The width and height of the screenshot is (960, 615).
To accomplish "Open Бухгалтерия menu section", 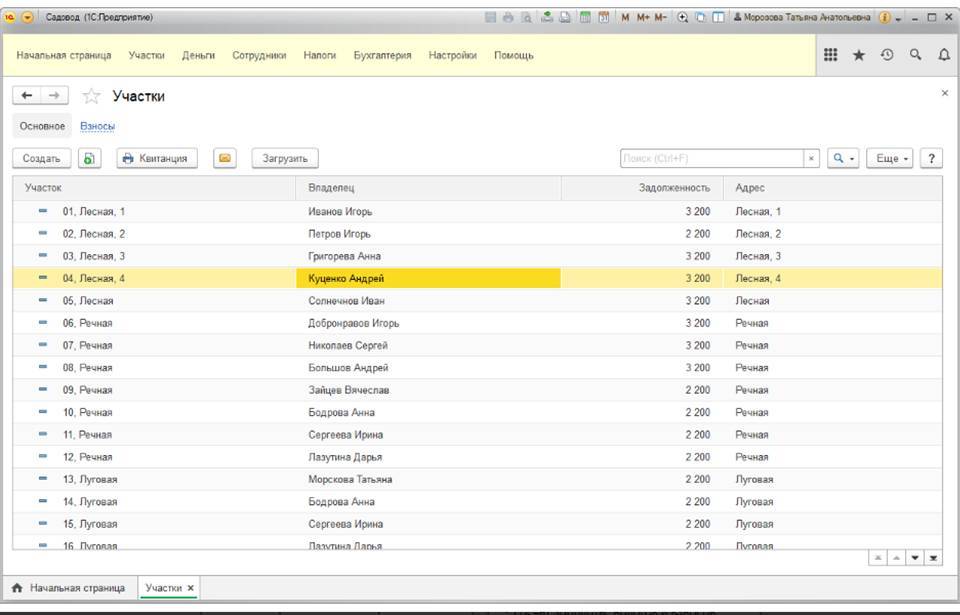I will pyautogui.click(x=382, y=55).
